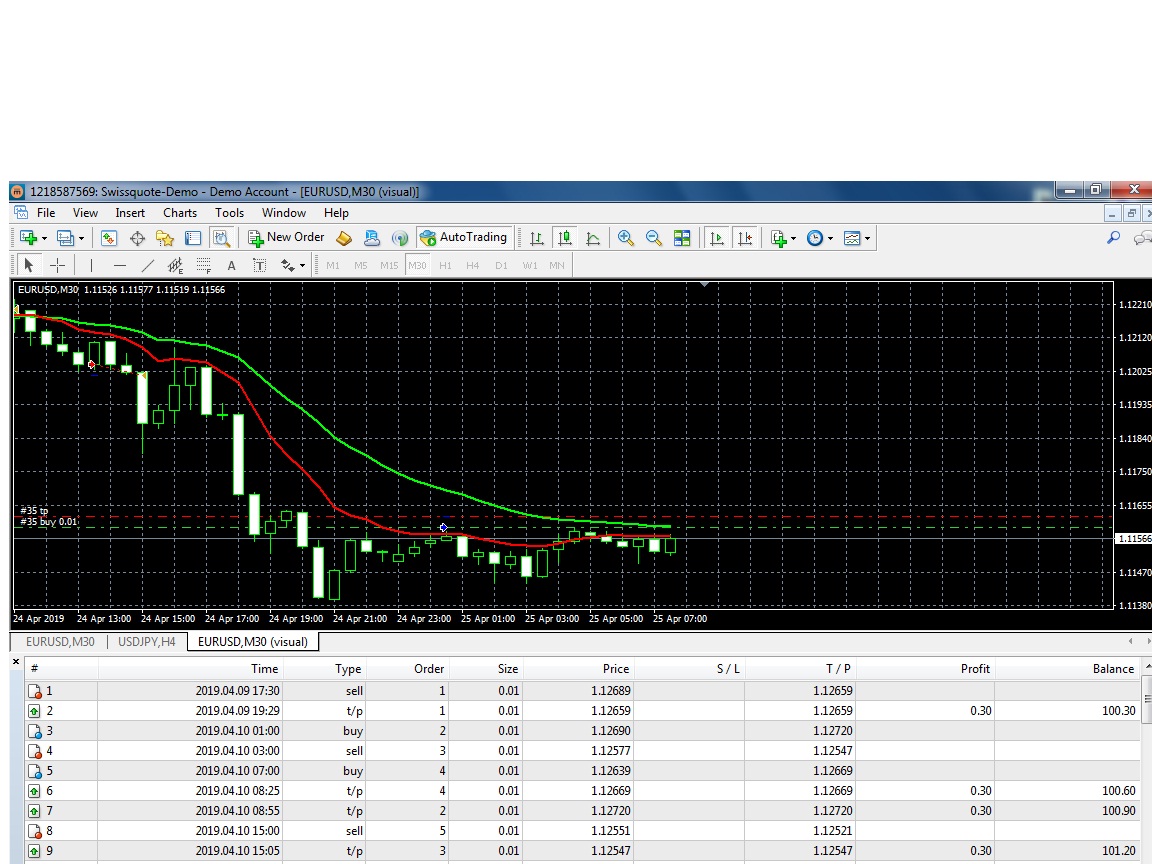
Task: Switch to the USDJPY,H4 chart tab
Action: coord(147,641)
